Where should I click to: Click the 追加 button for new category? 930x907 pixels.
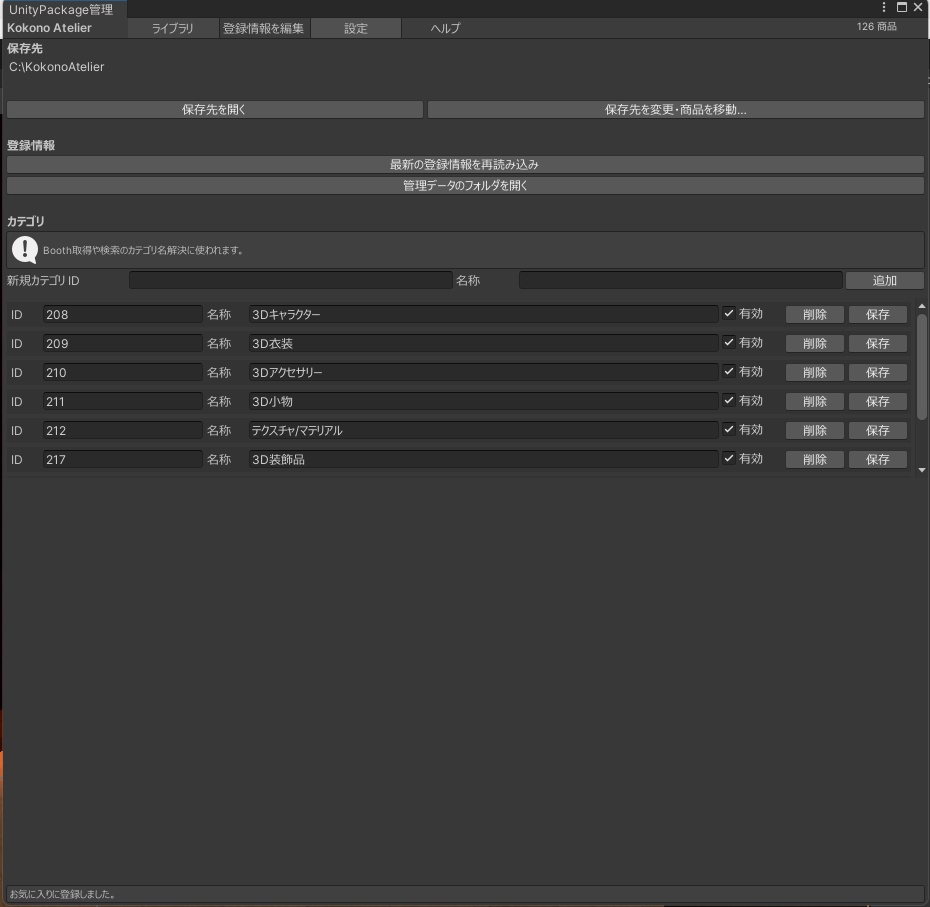click(x=884, y=281)
